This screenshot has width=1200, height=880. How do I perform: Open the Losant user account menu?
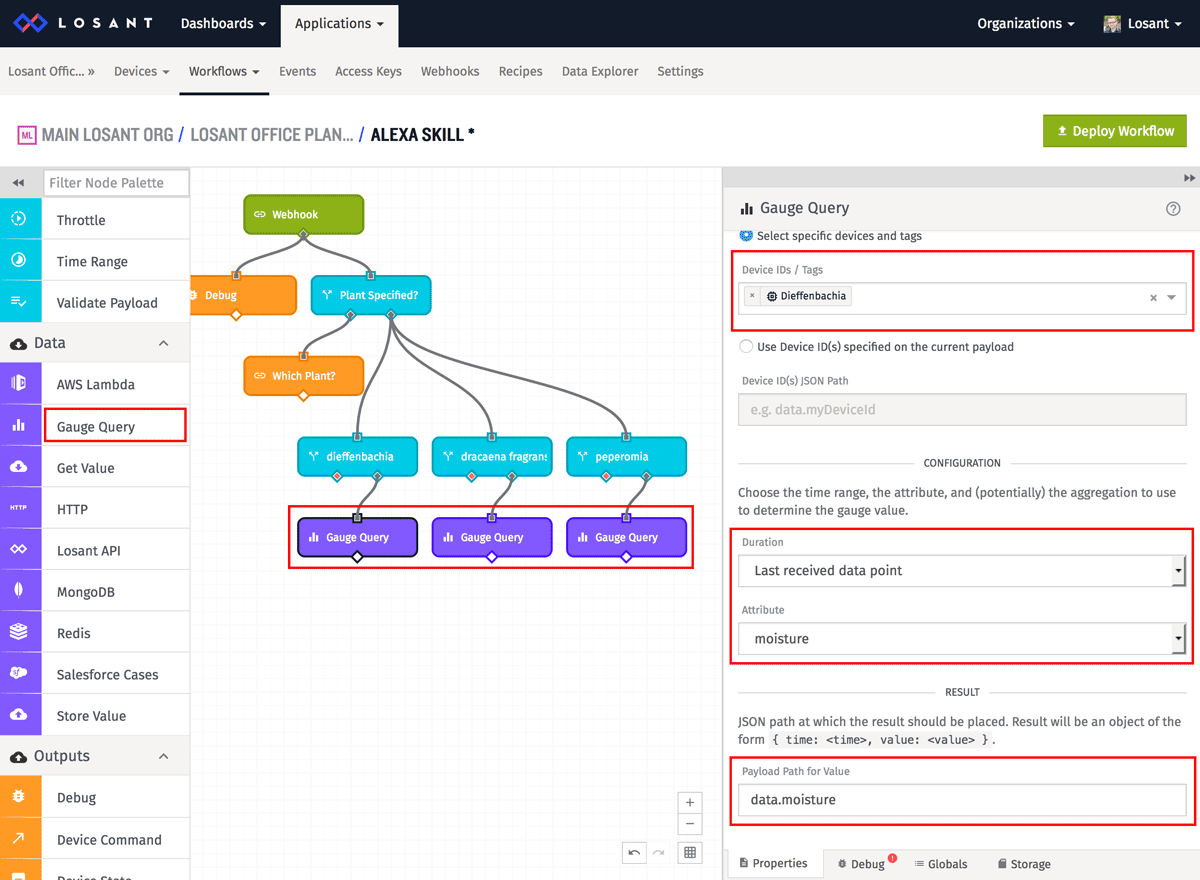[x=1142, y=23]
